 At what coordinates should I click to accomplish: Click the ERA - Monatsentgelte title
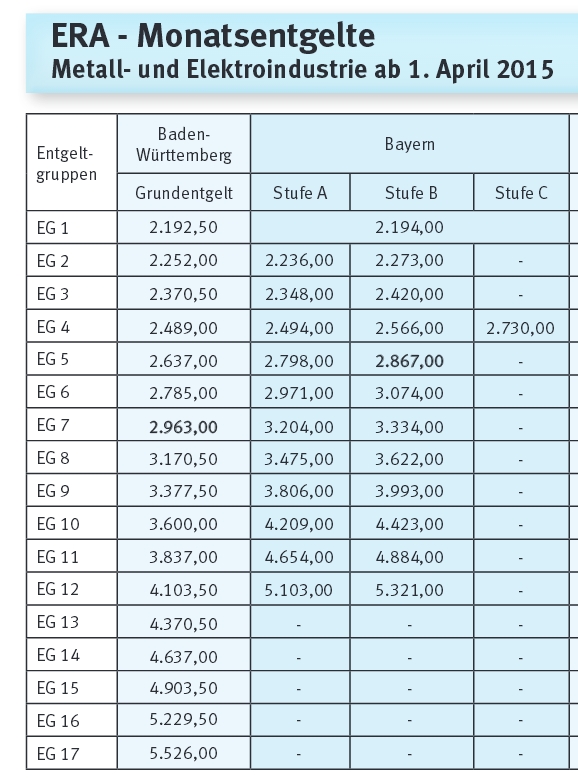point(213,35)
